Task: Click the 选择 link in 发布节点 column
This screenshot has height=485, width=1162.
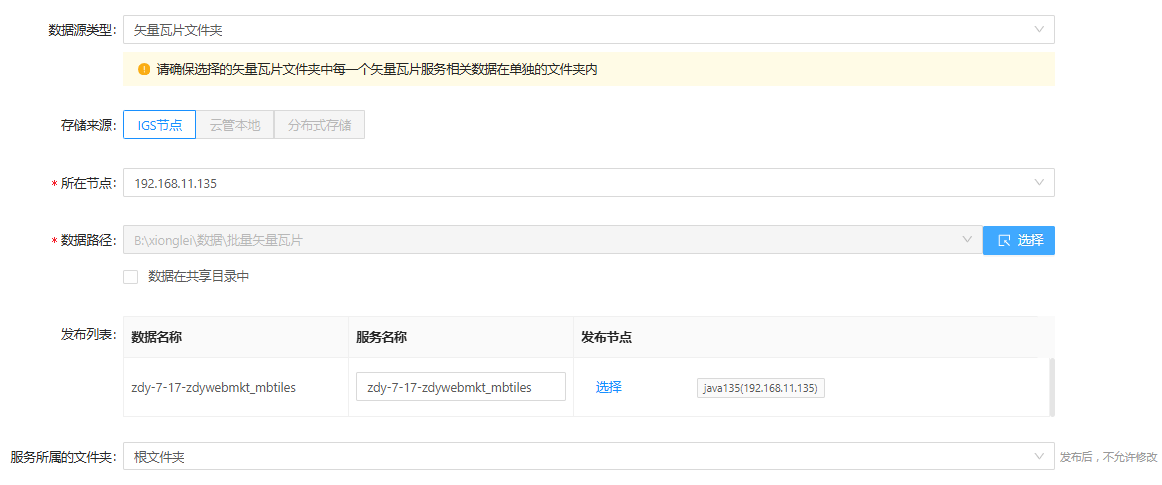Action: tap(608, 386)
